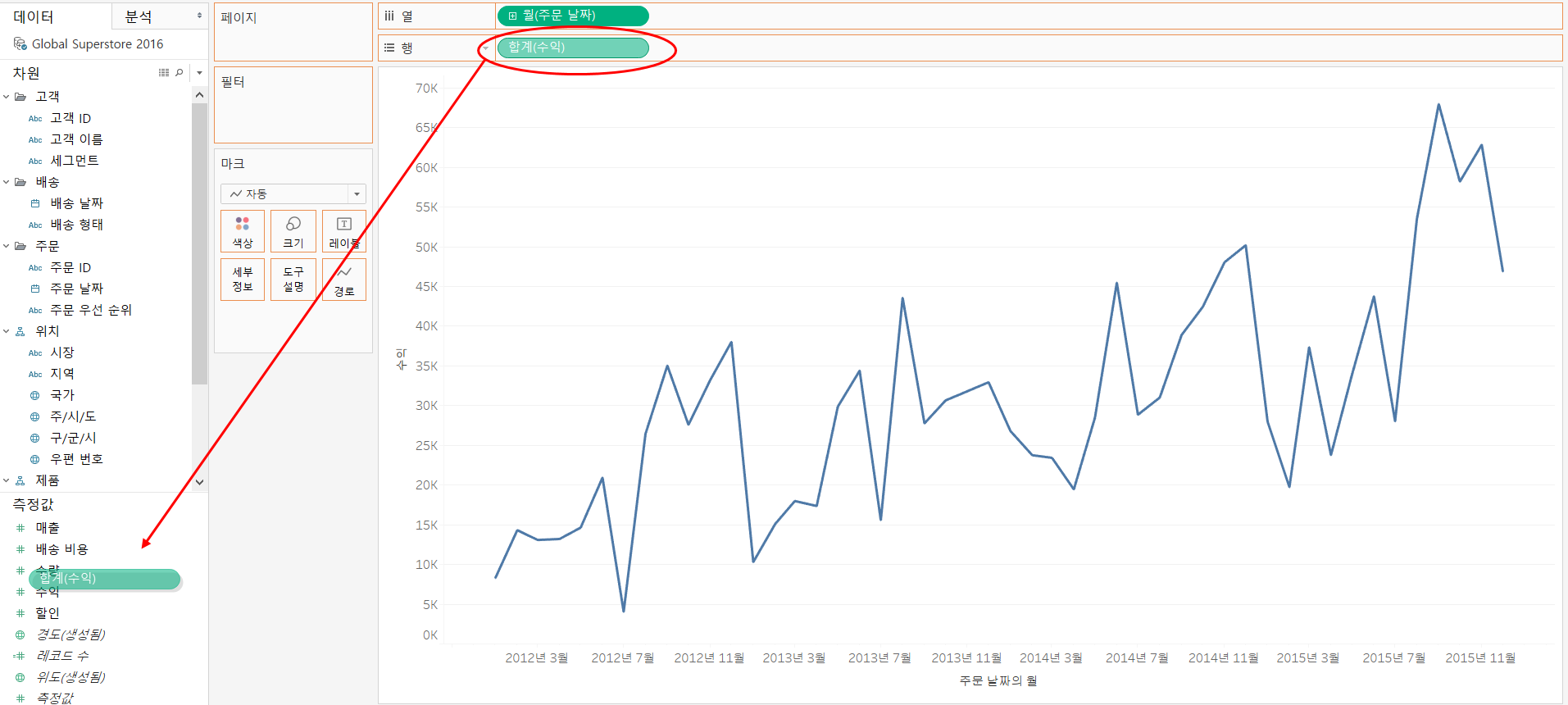This screenshot has width=1568, height=705.
Task: Switch to the 분석 tab
Action: point(139,16)
